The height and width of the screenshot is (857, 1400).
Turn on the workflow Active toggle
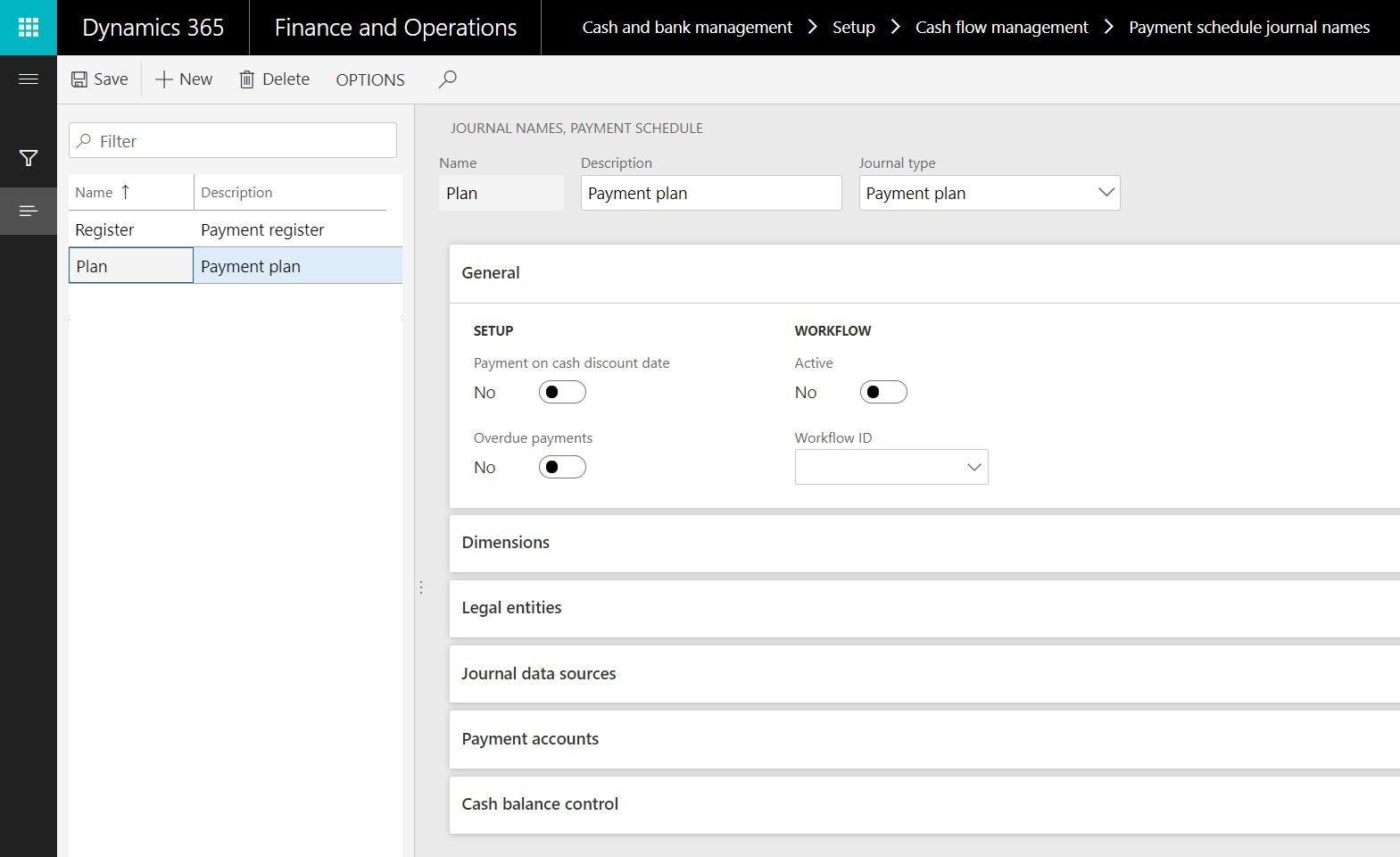click(x=883, y=392)
